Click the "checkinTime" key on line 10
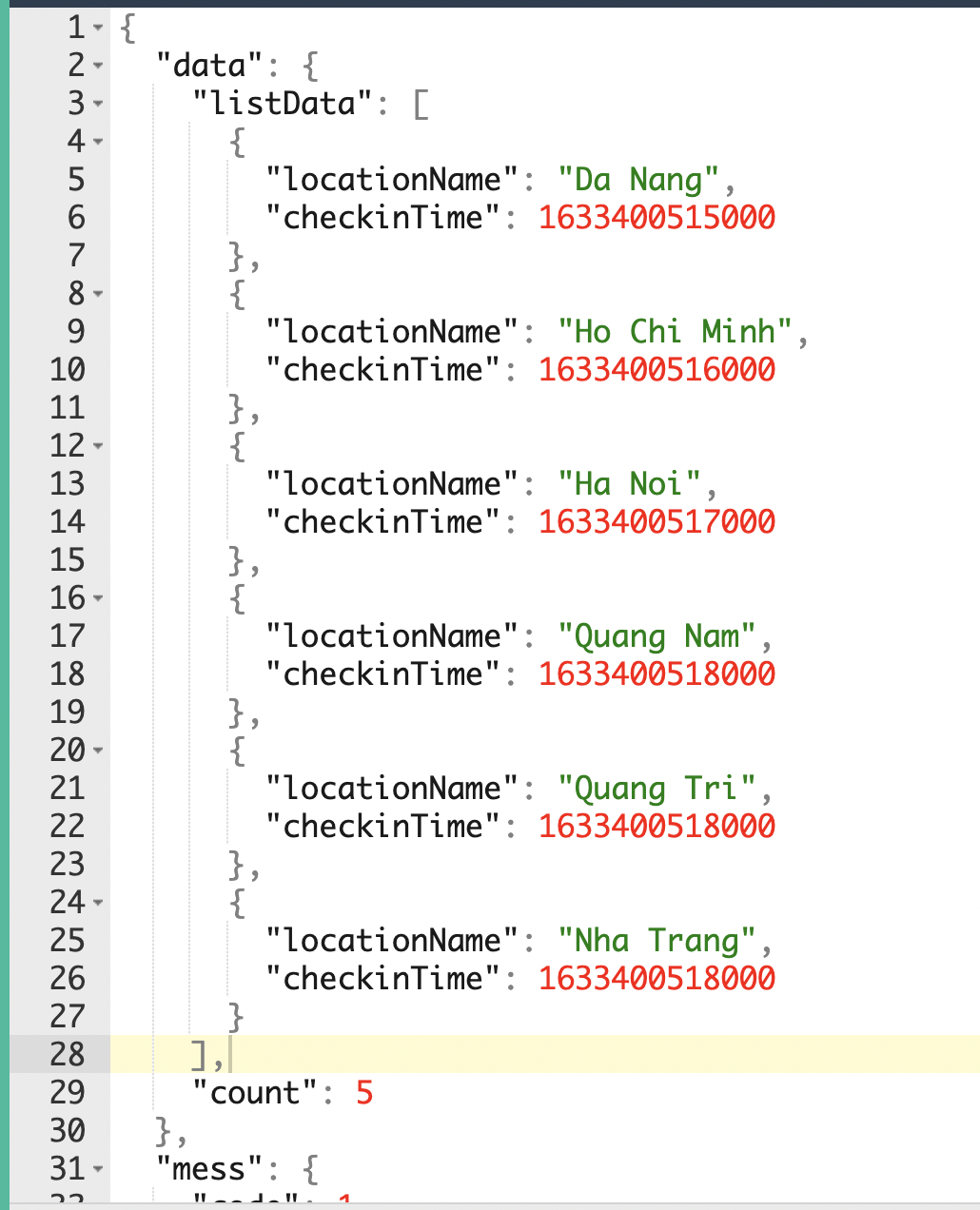Image resolution: width=980 pixels, height=1210 pixels. pos(382,370)
